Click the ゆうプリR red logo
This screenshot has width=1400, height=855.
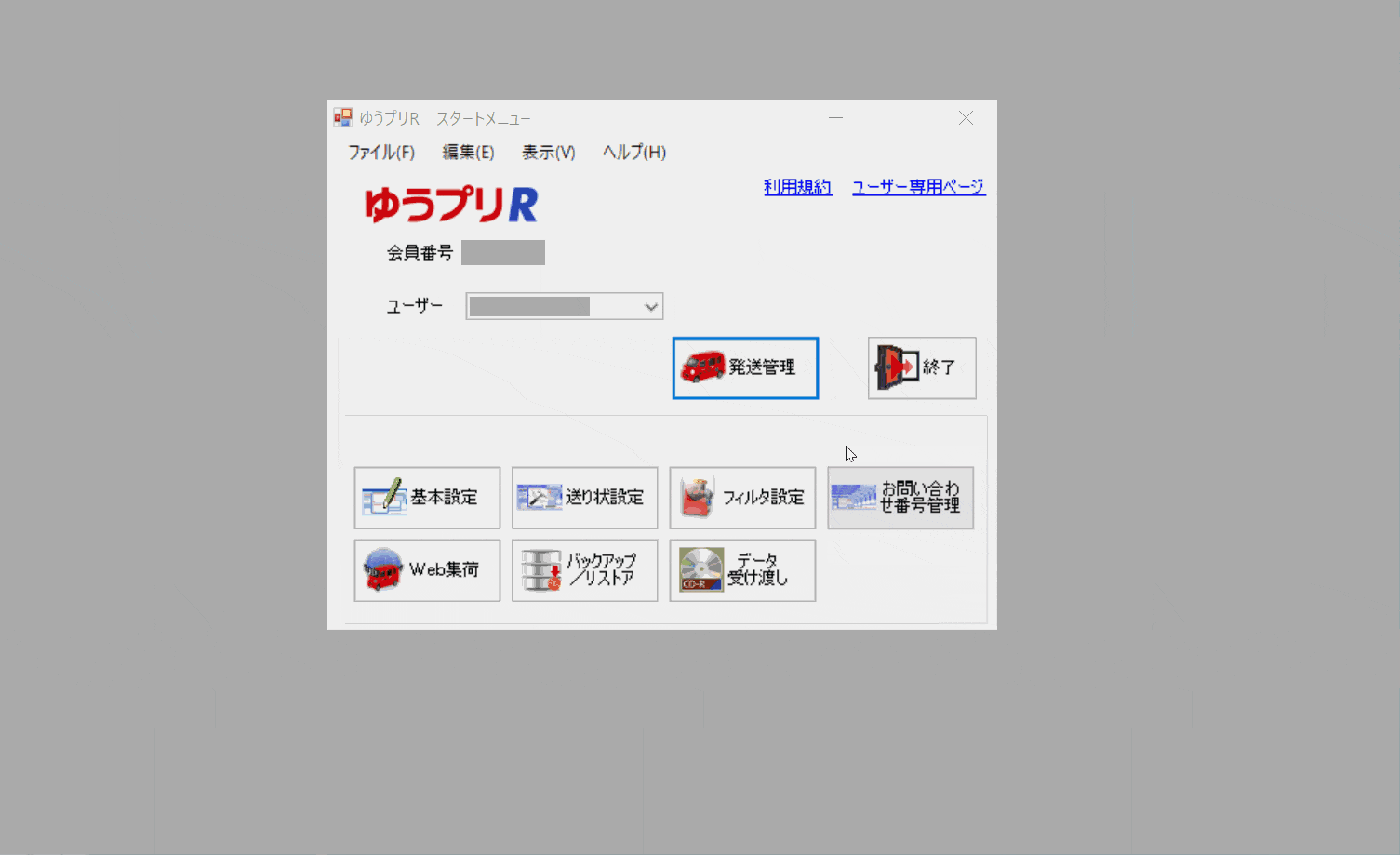click(x=451, y=205)
